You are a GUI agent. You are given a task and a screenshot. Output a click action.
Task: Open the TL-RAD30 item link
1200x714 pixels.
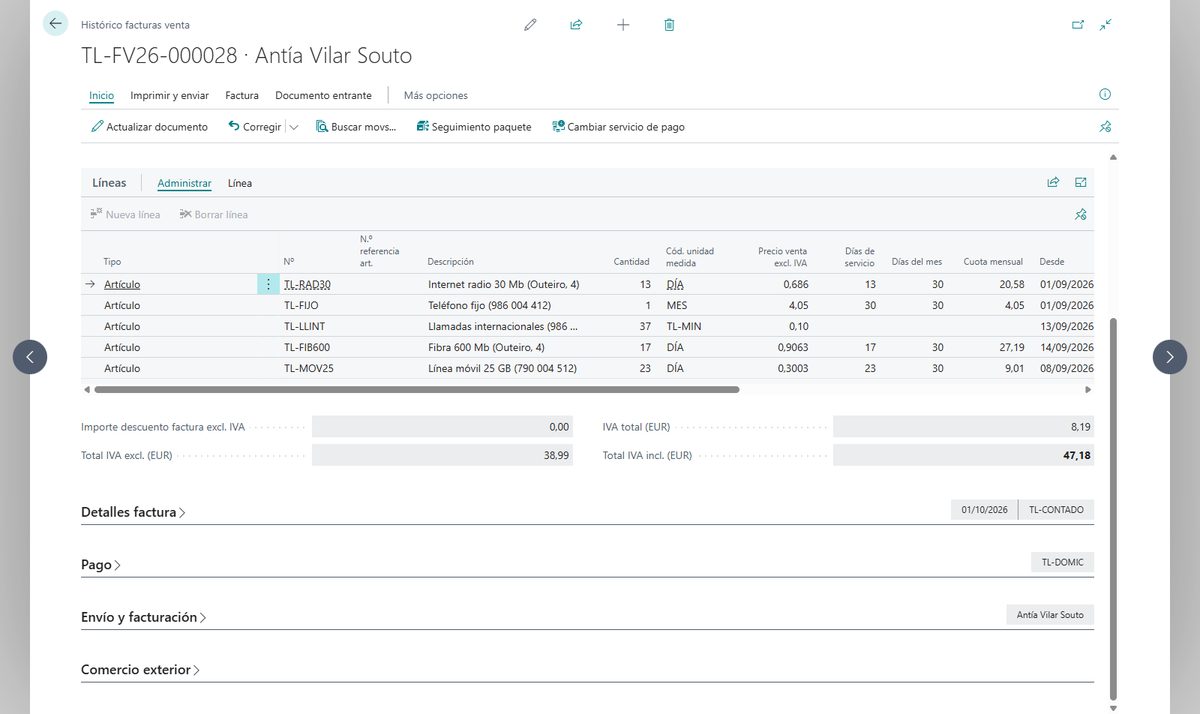point(307,285)
